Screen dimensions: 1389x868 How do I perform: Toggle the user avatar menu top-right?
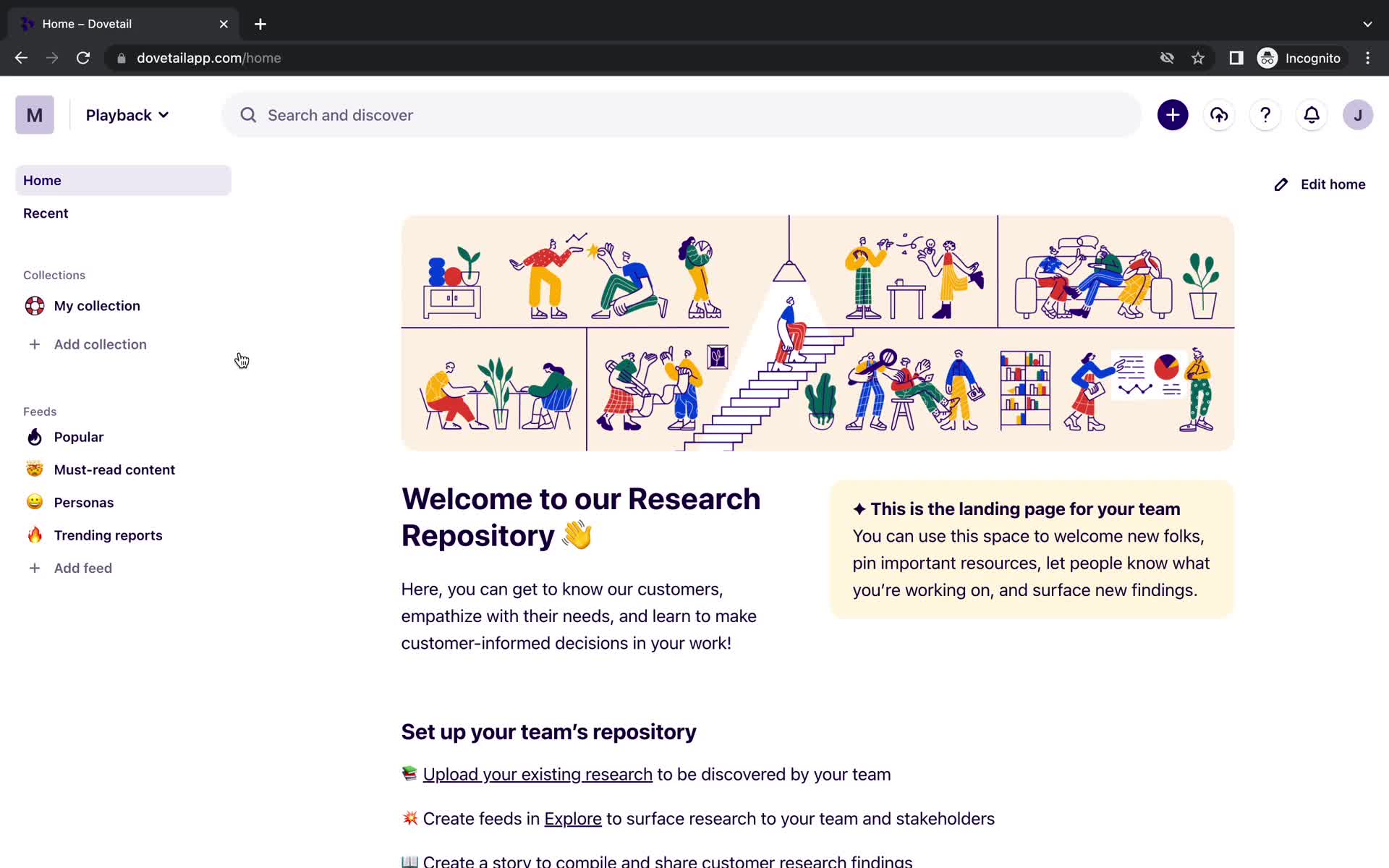[1357, 114]
